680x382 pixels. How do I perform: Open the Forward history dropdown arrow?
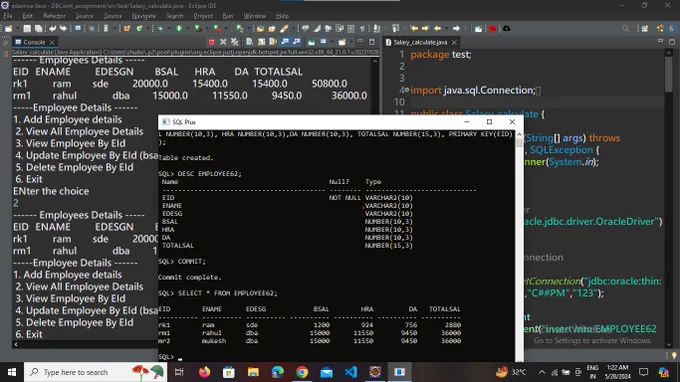pos(465,29)
